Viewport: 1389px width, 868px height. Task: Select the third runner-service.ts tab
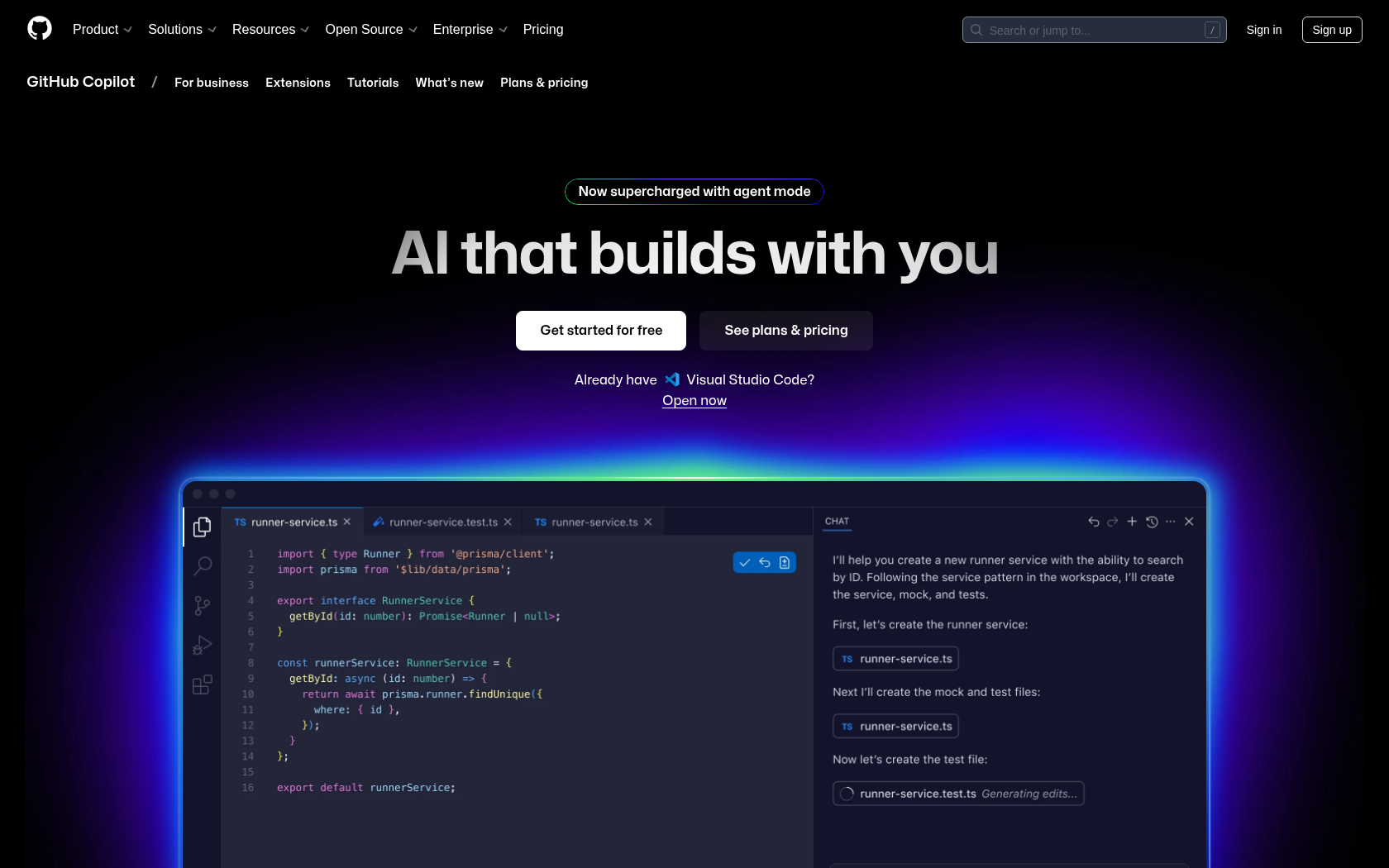click(594, 522)
